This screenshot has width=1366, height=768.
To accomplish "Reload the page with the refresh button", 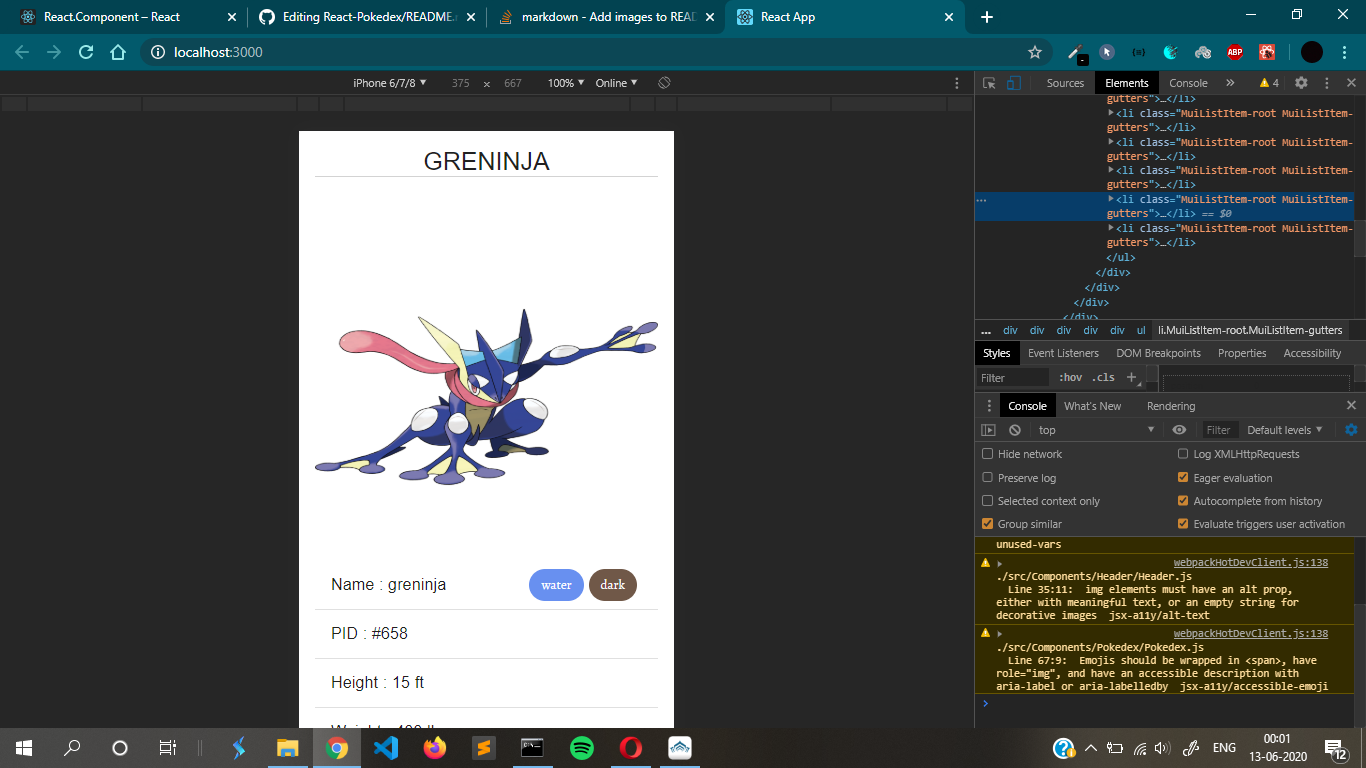I will (x=86, y=52).
